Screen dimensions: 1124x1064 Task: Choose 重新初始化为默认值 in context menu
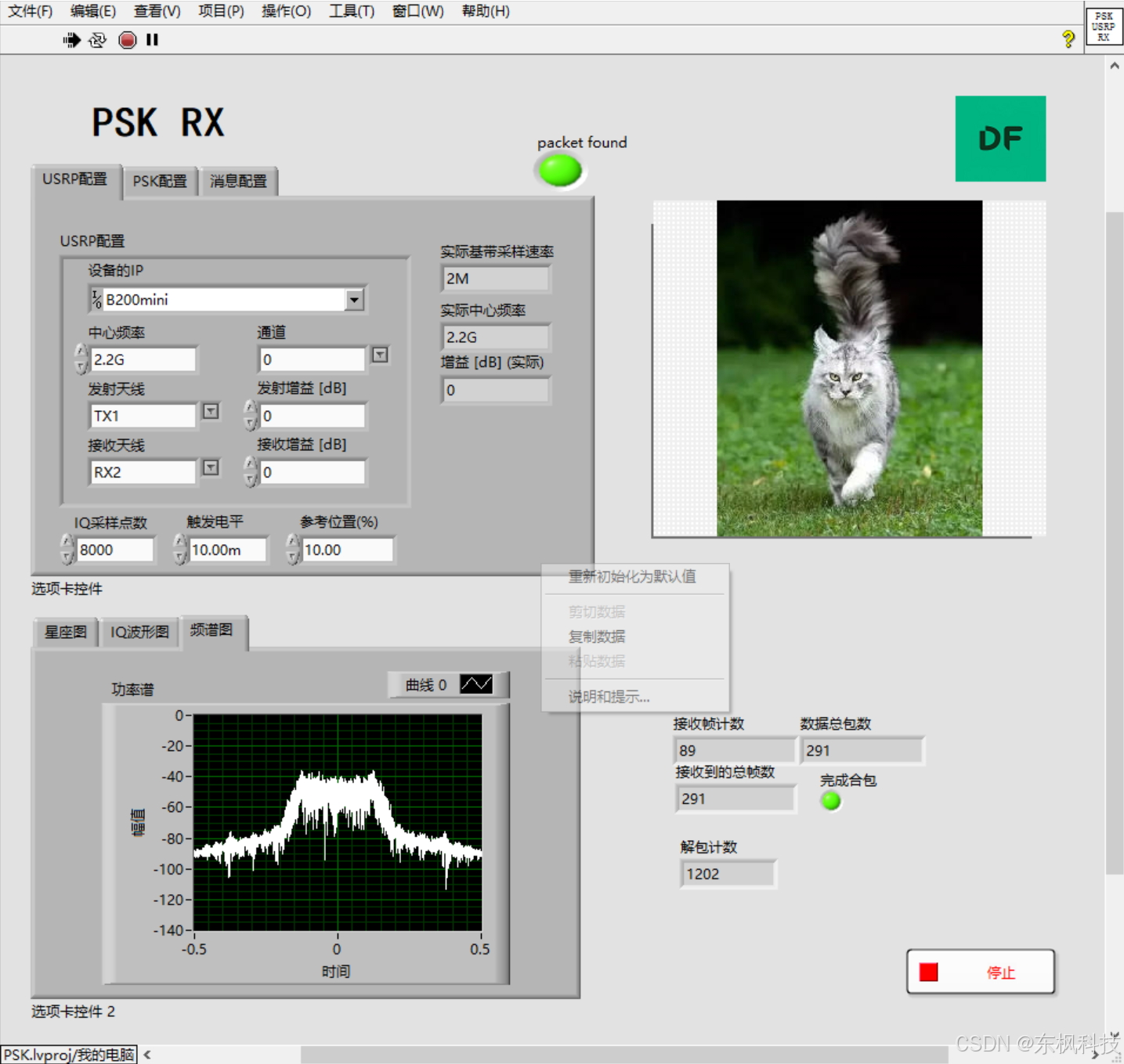[x=632, y=577]
